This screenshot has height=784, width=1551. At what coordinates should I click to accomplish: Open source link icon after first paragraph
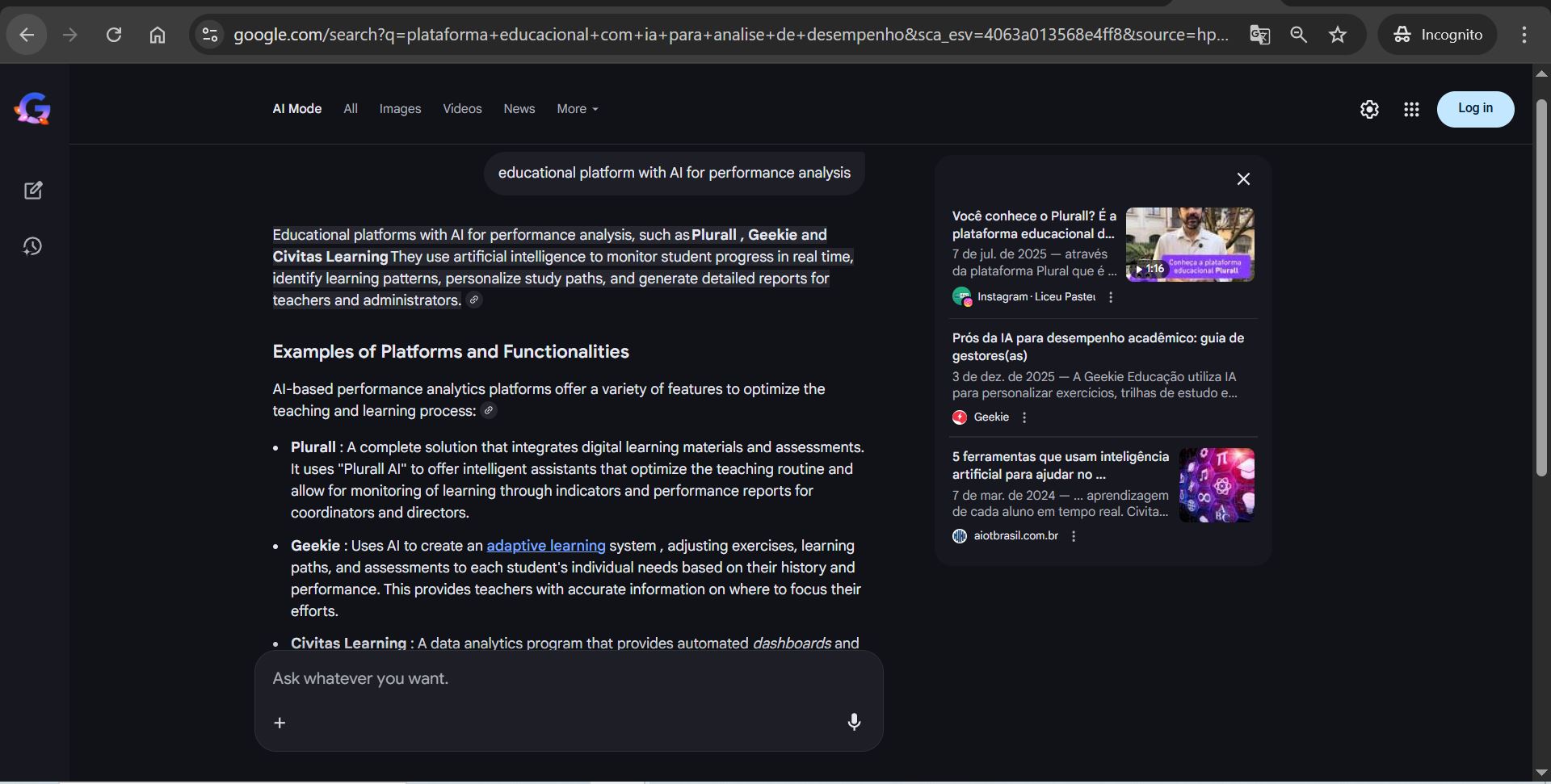(474, 300)
